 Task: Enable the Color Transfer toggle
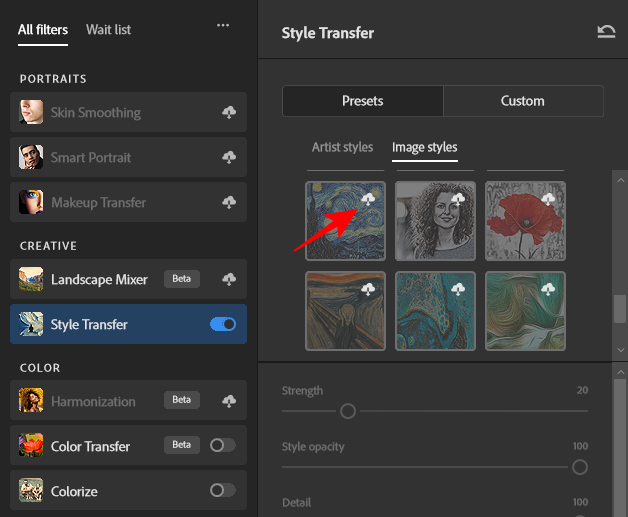click(x=223, y=445)
